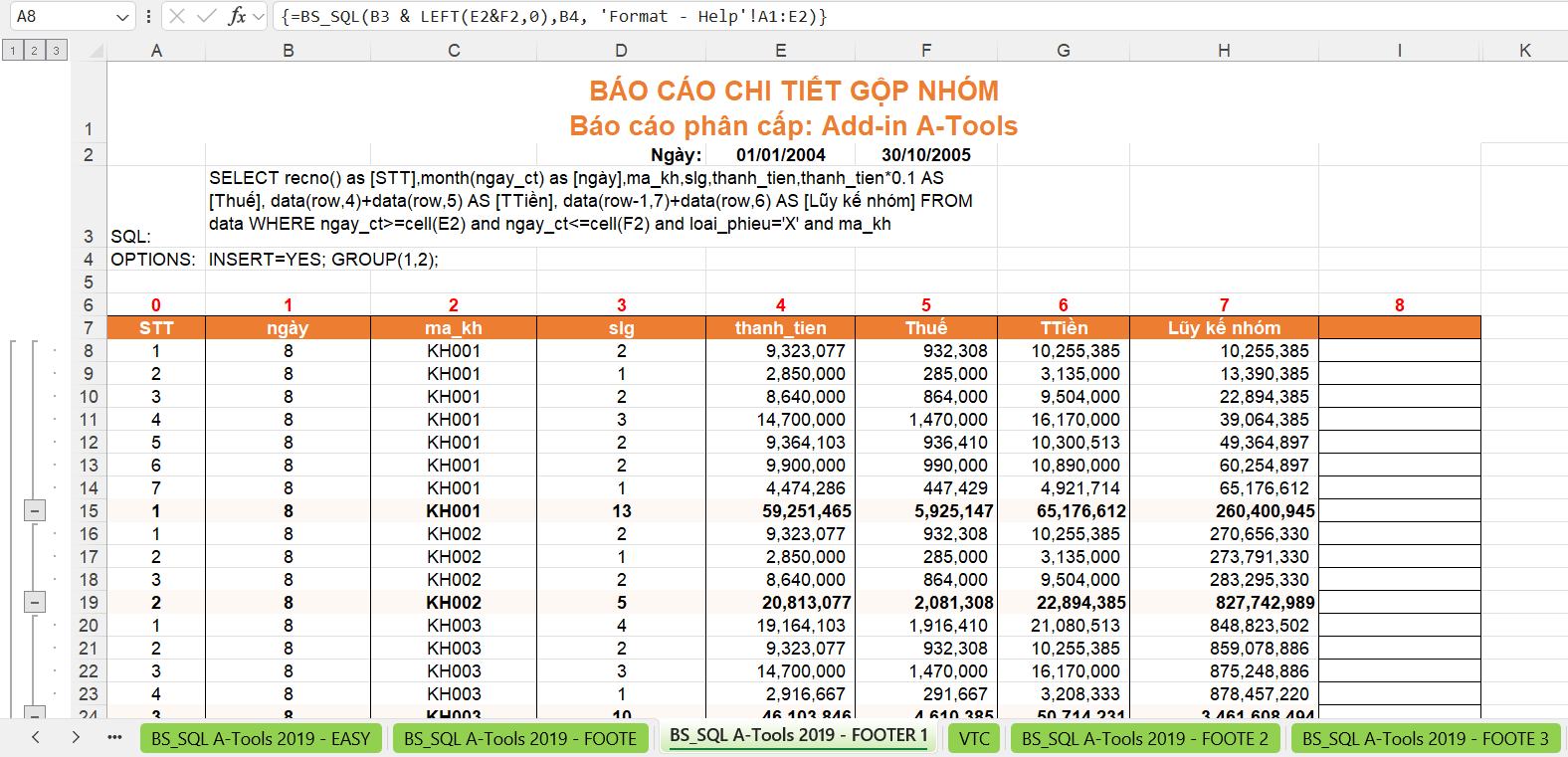Collapse the KH001 group at row 15
Image resolution: width=1568 pixels, height=757 pixels.
(x=35, y=511)
